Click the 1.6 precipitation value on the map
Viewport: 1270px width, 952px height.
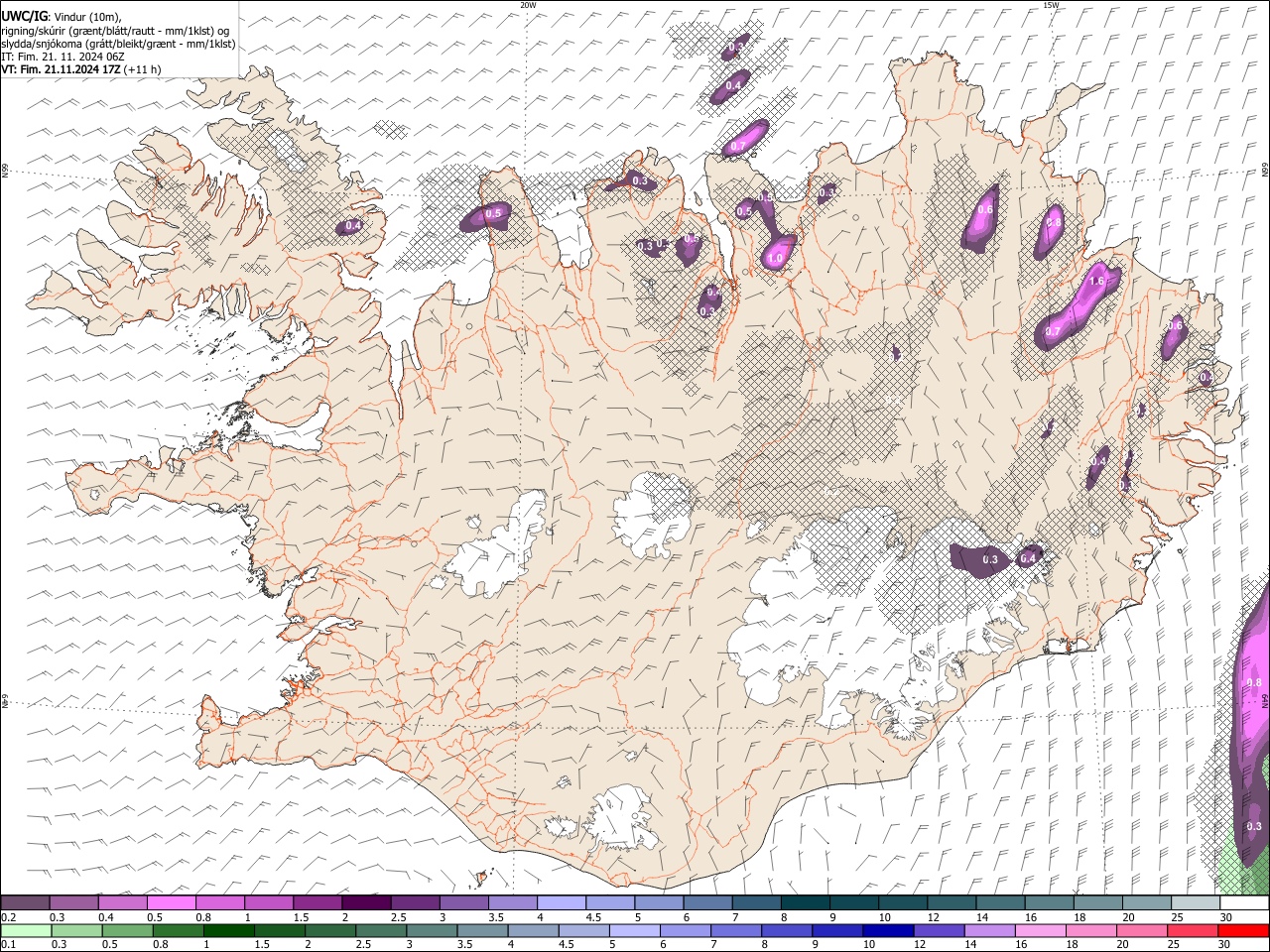coord(1096,282)
